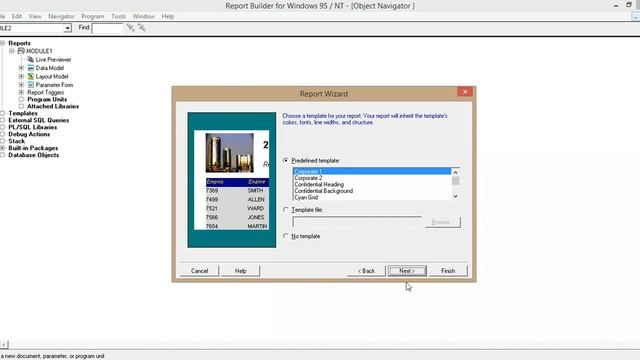The width and height of the screenshot is (640, 360).
Task: Expand the Parameter Form node
Action: pos(21,85)
